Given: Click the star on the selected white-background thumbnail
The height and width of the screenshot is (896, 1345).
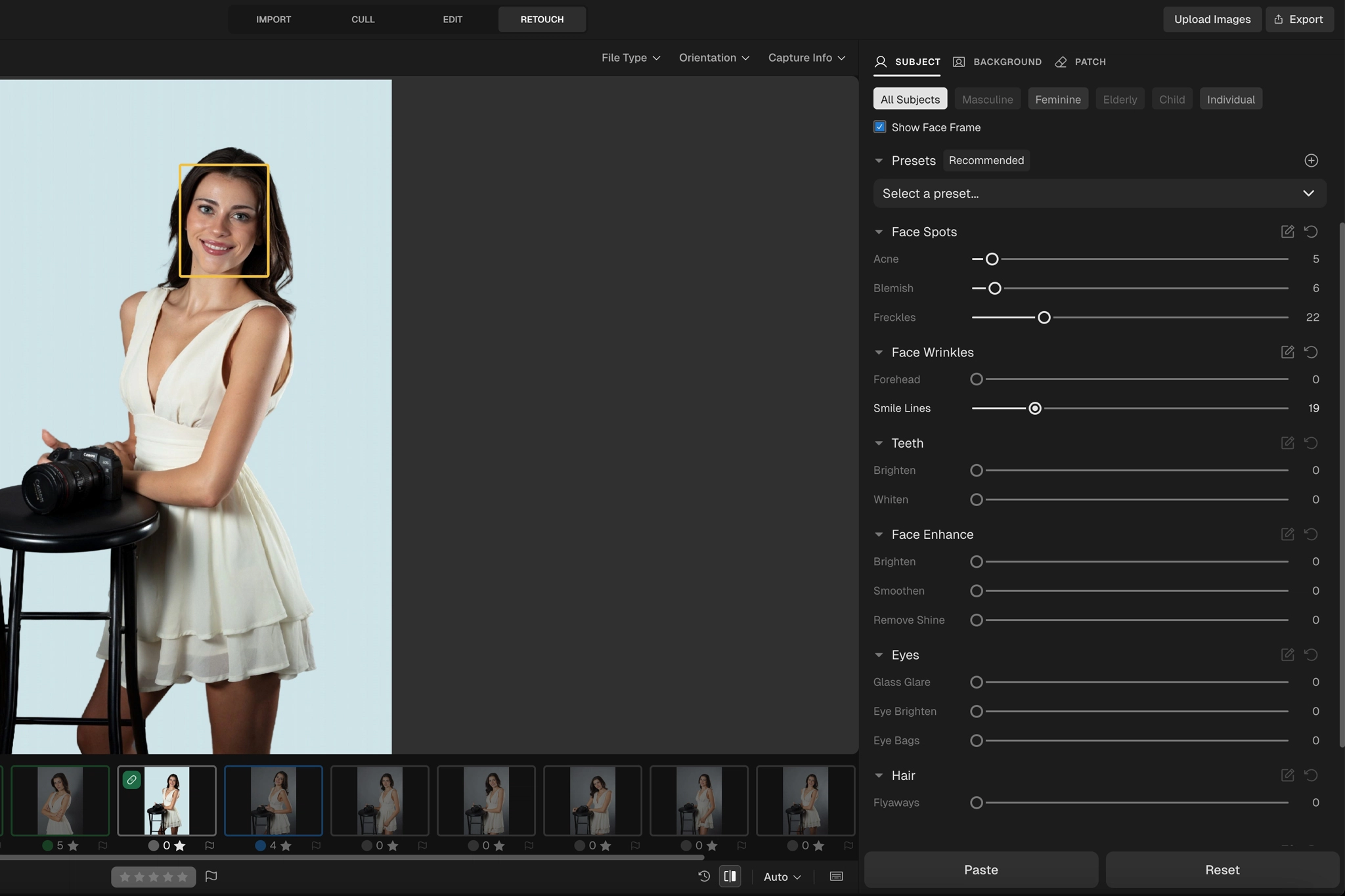Looking at the screenshot, I should [179, 845].
